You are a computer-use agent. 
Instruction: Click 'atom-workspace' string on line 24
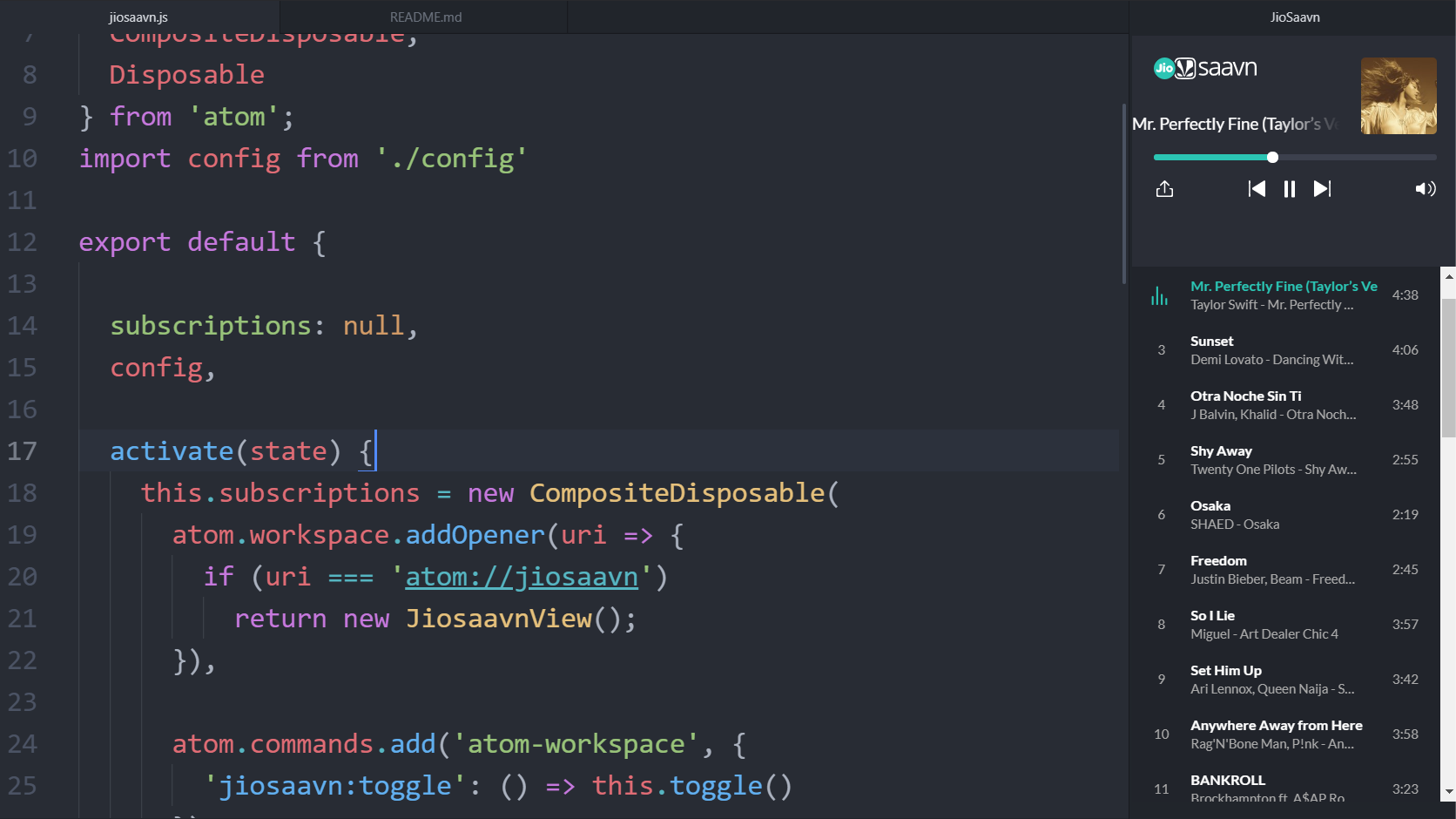(576, 744)
